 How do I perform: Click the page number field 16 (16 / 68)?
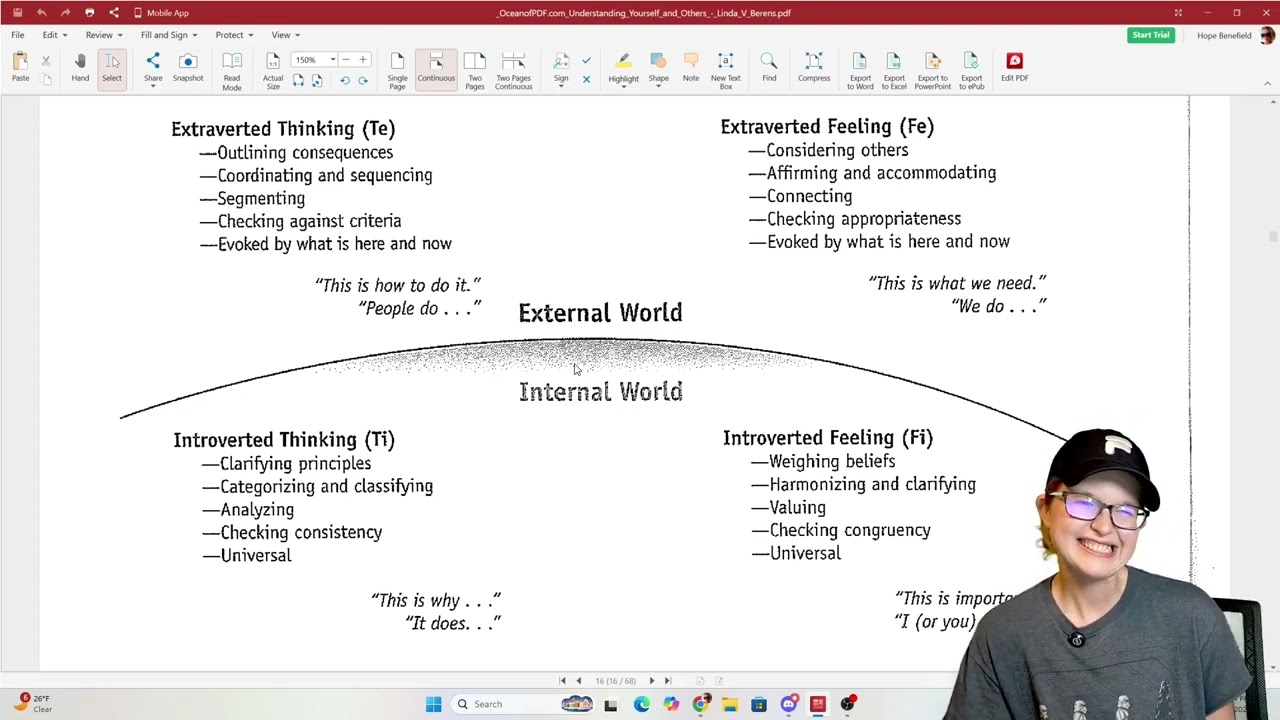click(615, 681)
